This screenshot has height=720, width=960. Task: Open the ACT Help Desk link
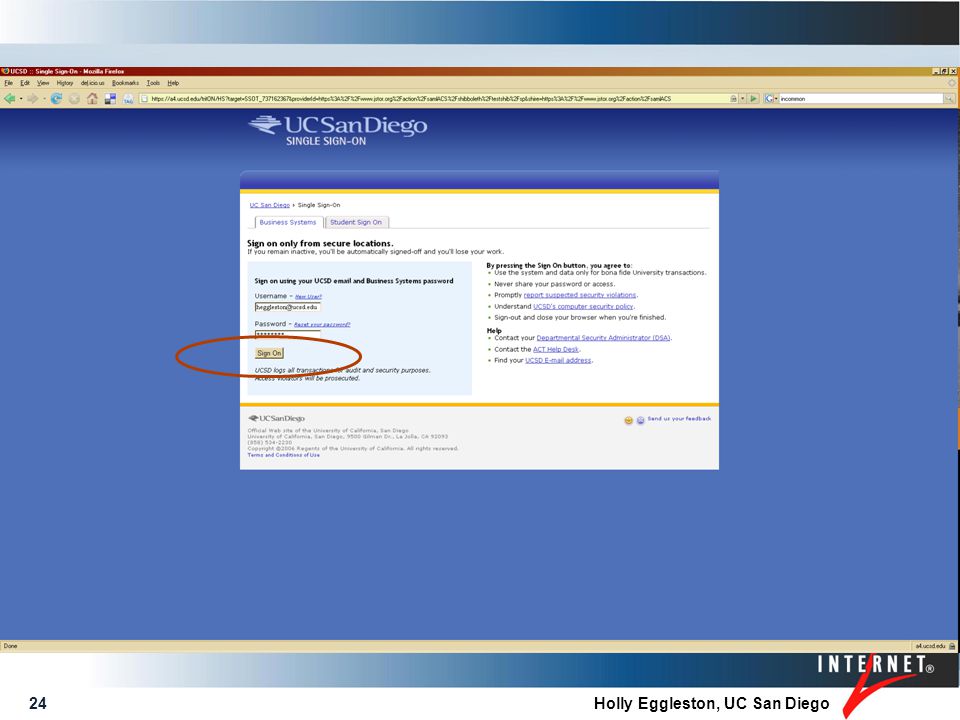tap(556, 349)
